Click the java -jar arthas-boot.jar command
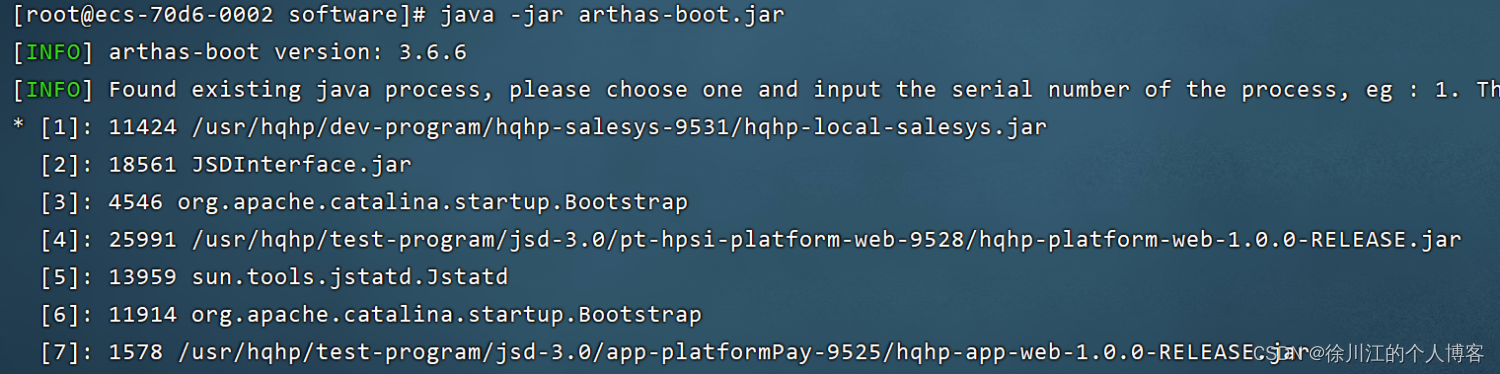Screen dimensions: 1500x374 click(x=612, y=15)
